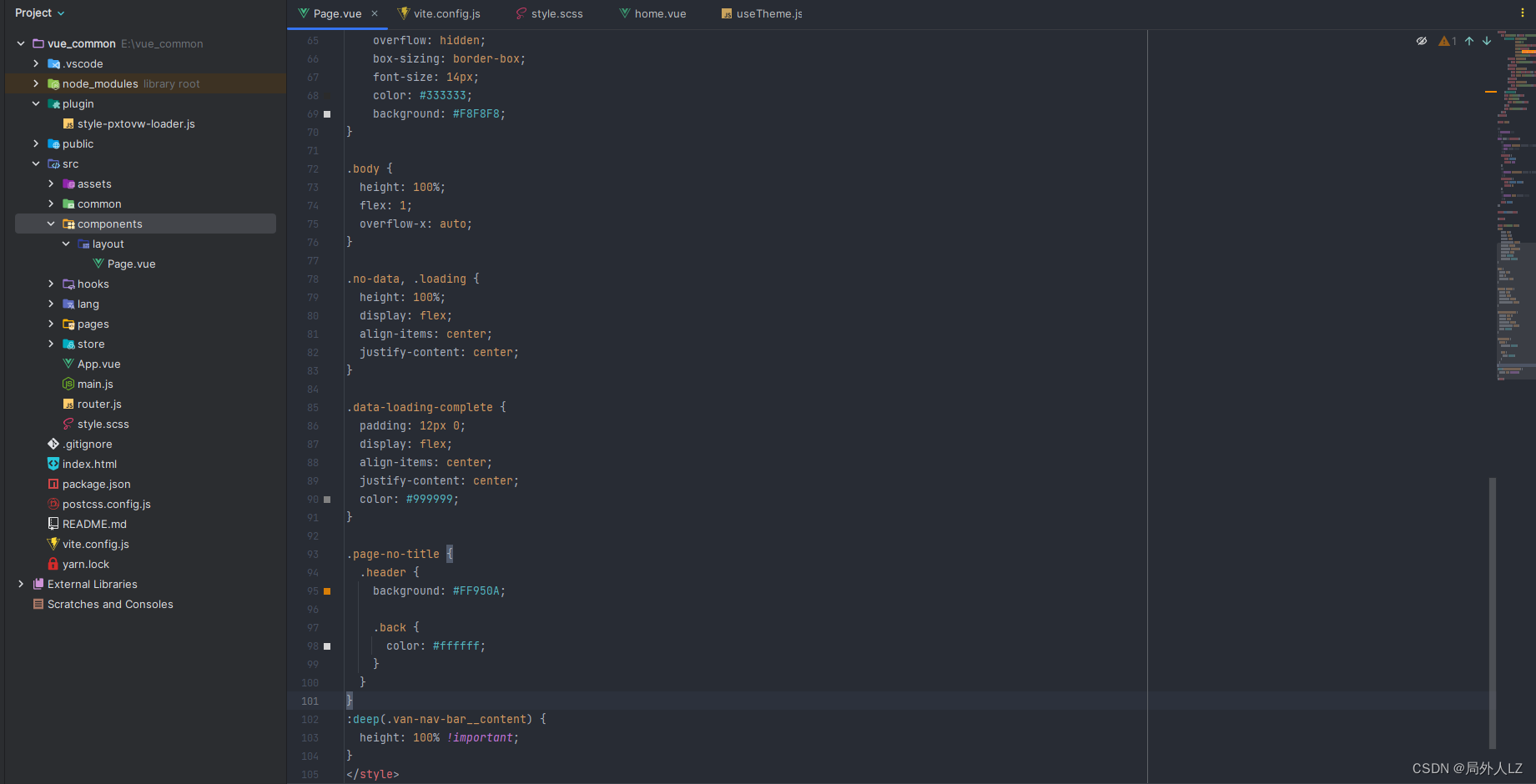Click the .page-no-title selector text
The image size is (1536, 784).
pyautogui.click(x=393, y=554)
